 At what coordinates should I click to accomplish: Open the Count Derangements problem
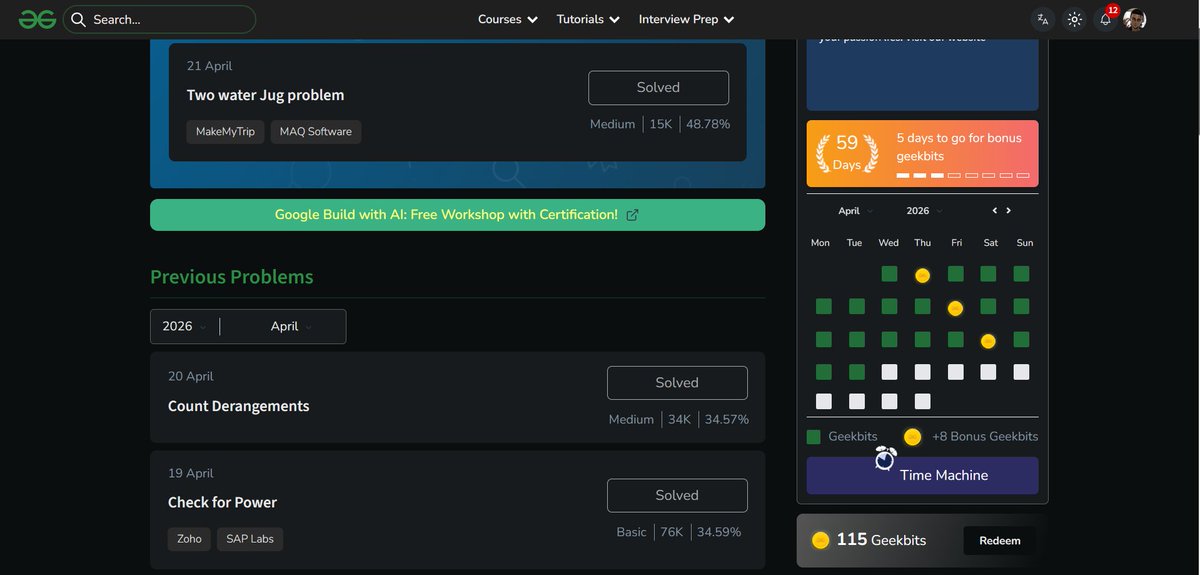[238, 406]
